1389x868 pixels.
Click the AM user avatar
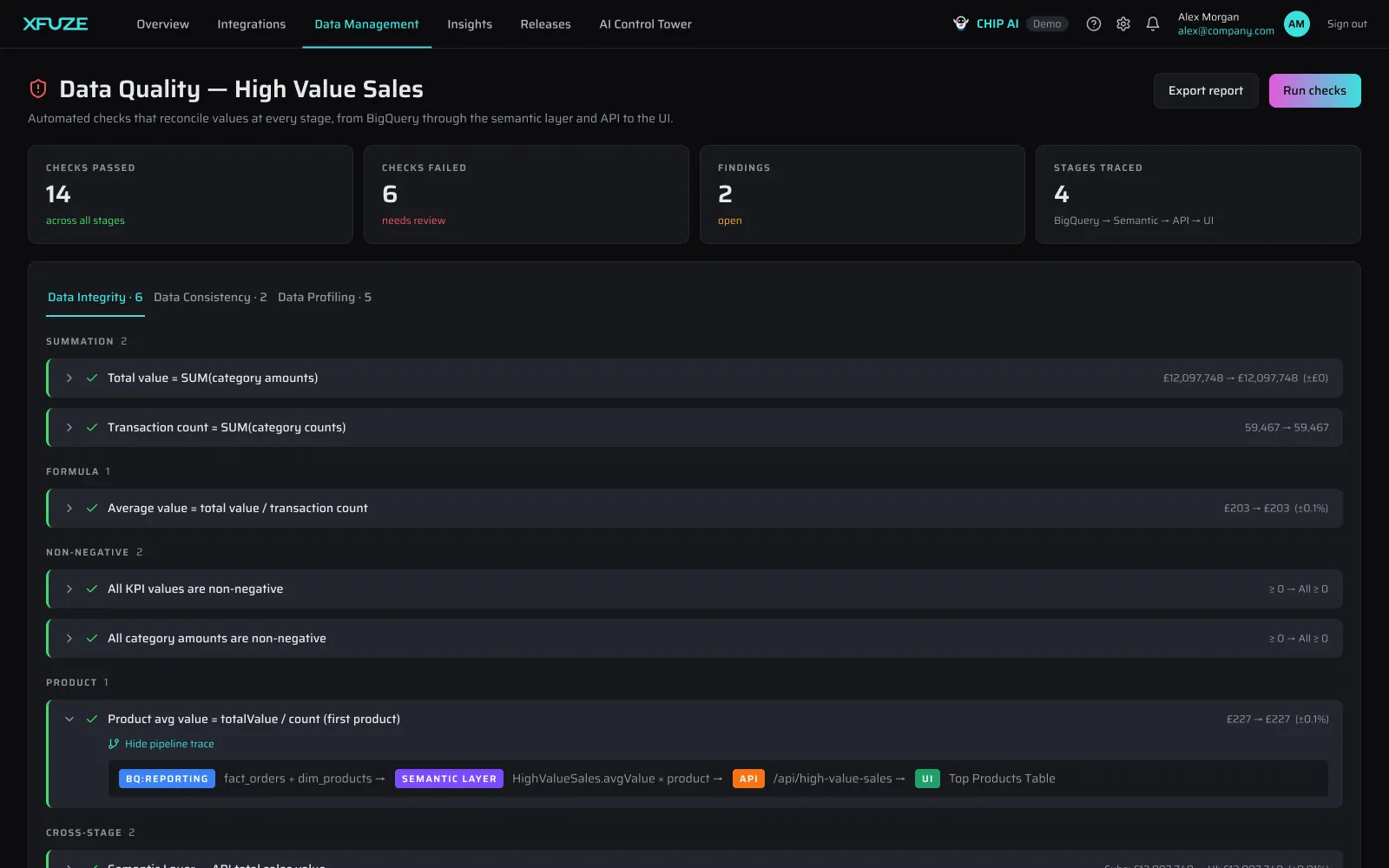[1297, 24]
